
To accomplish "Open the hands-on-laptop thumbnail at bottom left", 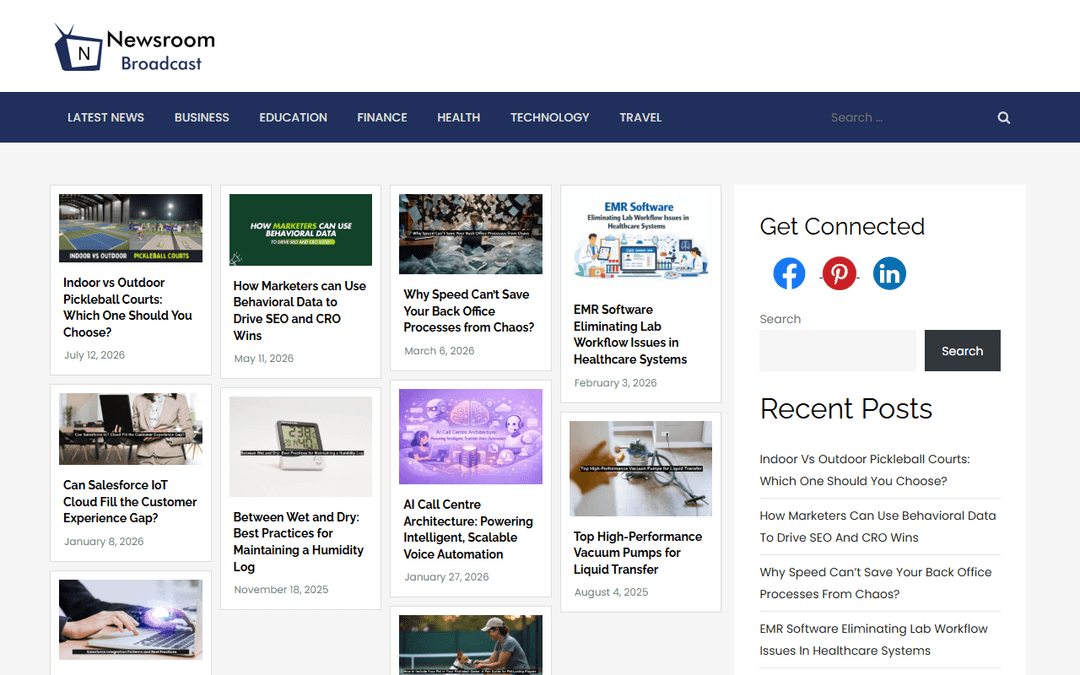I will click(131, 619).
